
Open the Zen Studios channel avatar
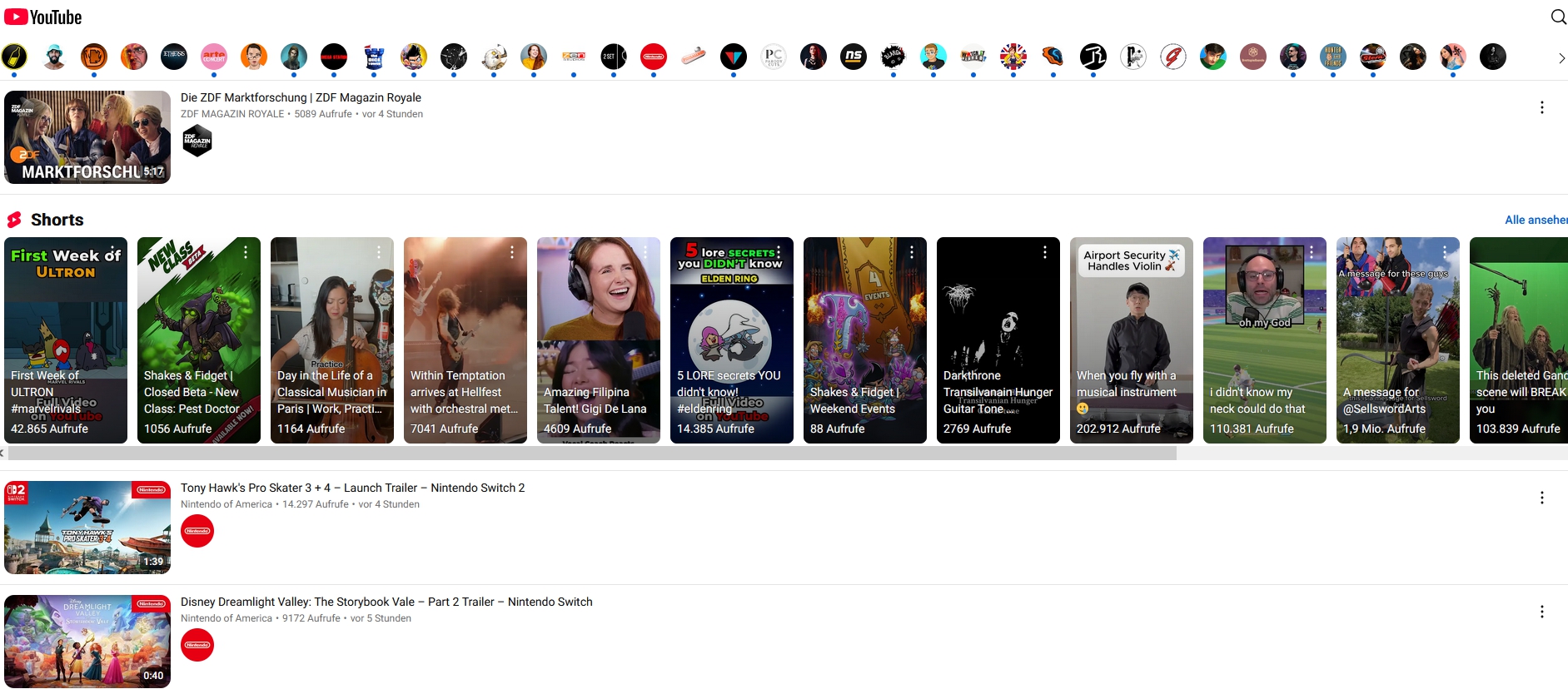point(574,57)
